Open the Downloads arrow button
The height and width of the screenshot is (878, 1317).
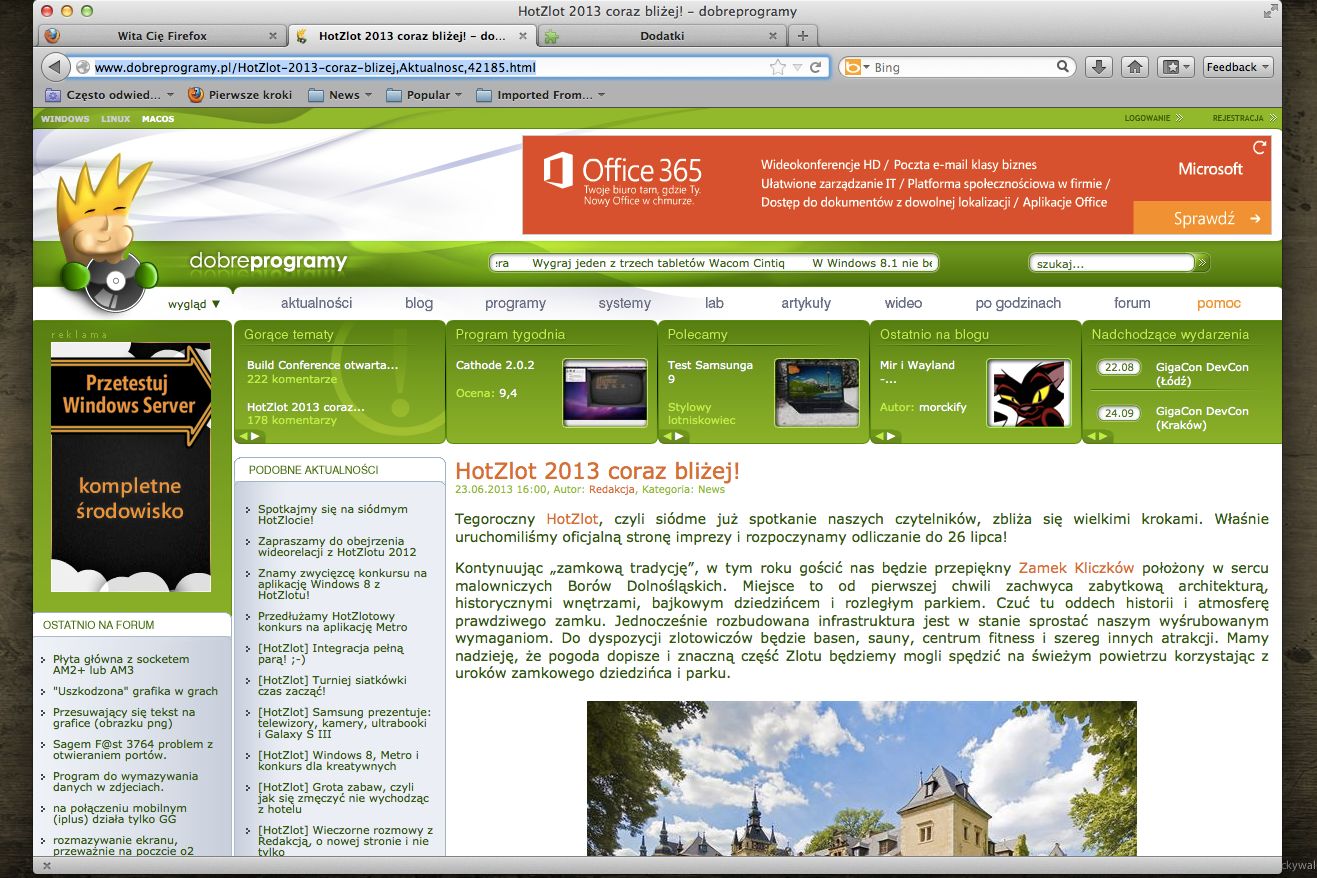pyautogui.click(x=1098, y=67)
